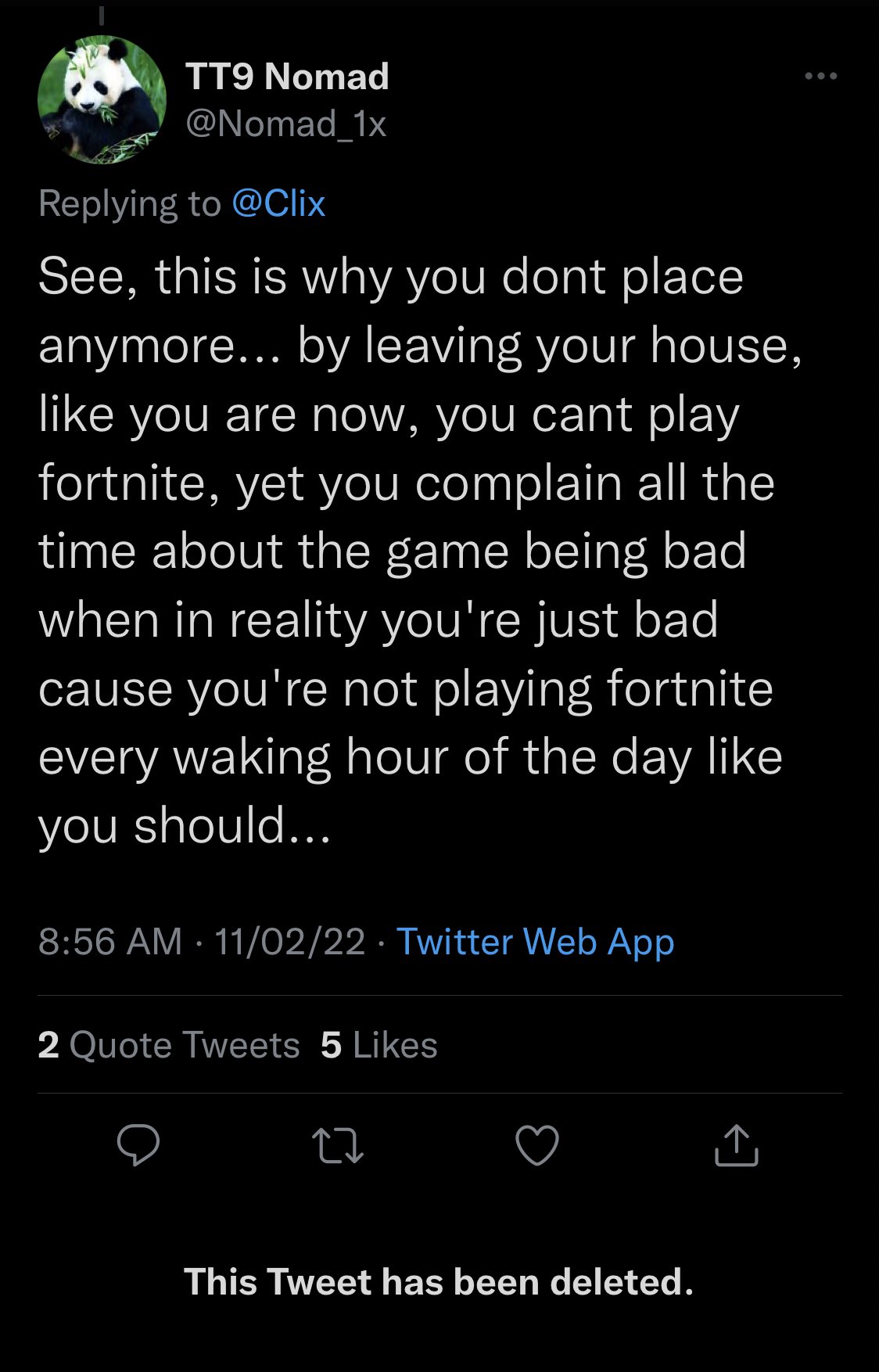
Task: Click the Twitter Web App source link
Action: point(535,941)
